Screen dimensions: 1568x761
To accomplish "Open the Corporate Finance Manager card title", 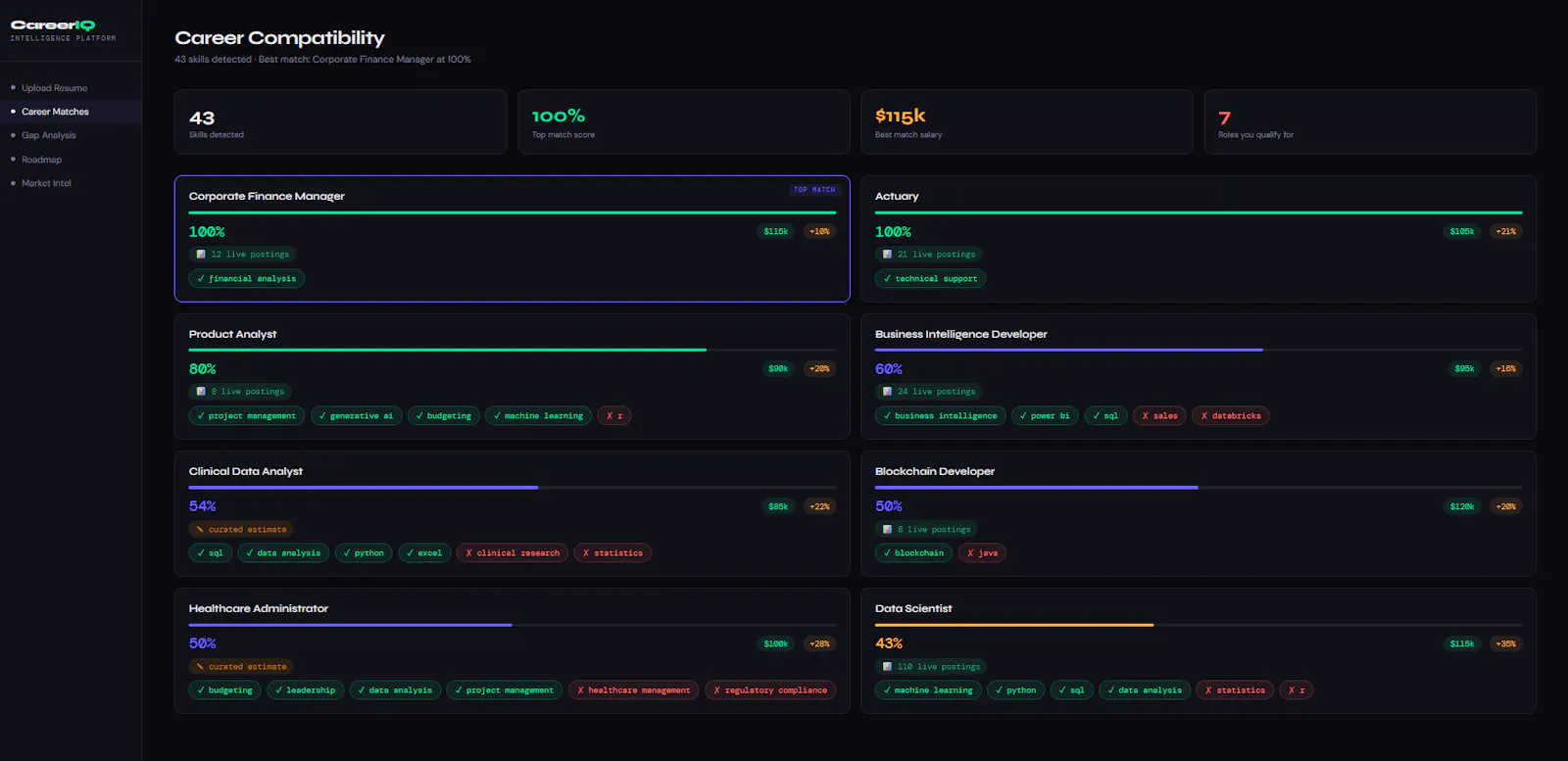I will click(267, 196).
